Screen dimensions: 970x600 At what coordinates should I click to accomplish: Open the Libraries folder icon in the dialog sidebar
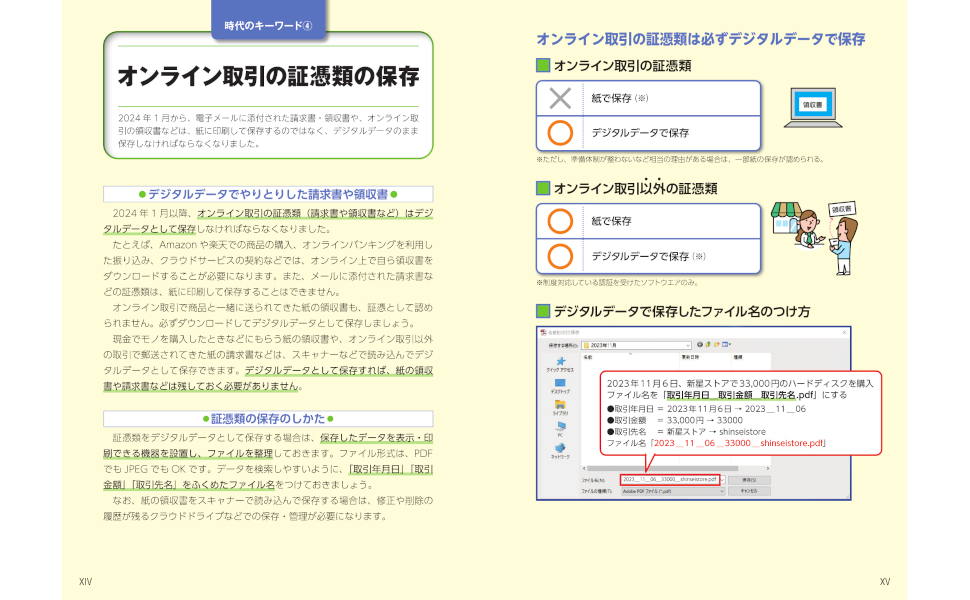(560, 405)
